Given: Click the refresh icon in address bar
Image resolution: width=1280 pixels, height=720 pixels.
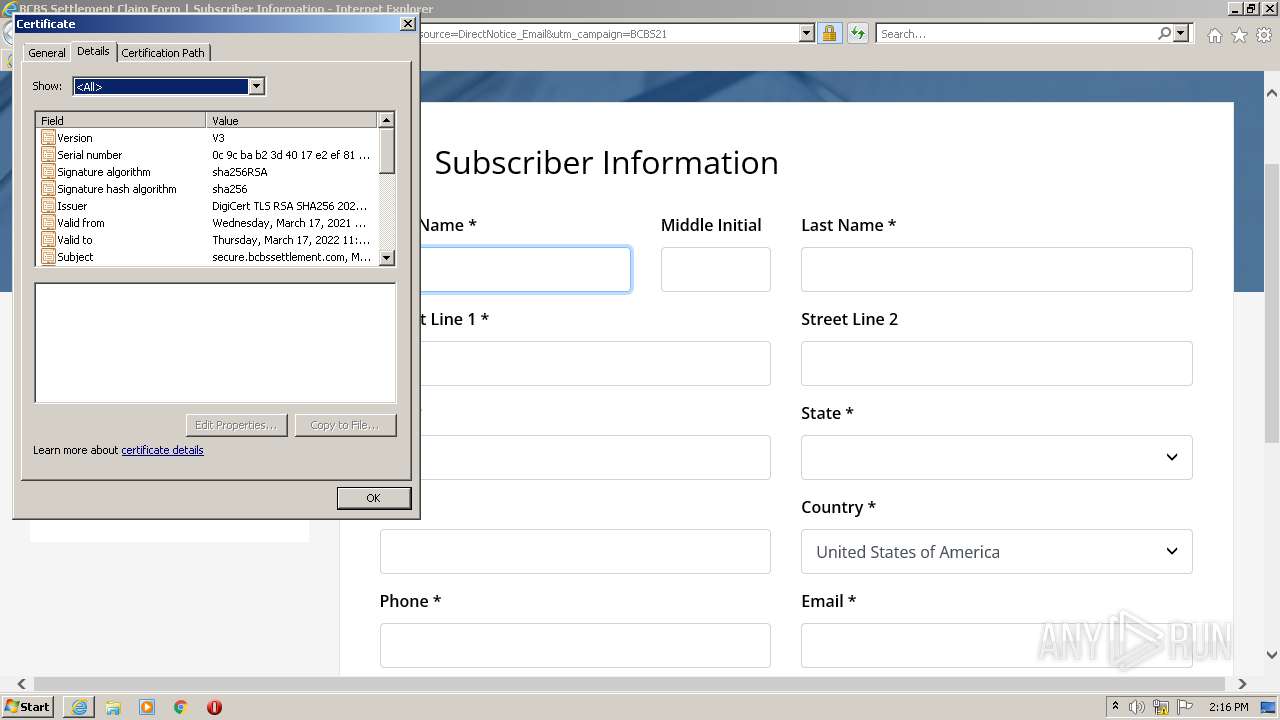Looking at the screenshot, I should tap(857, 33).
